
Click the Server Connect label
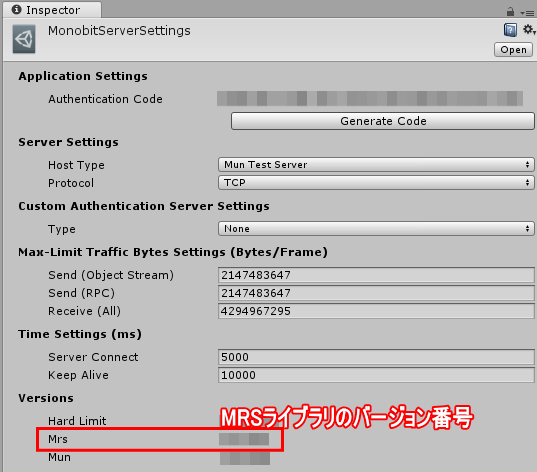click(x=93, y=357)
